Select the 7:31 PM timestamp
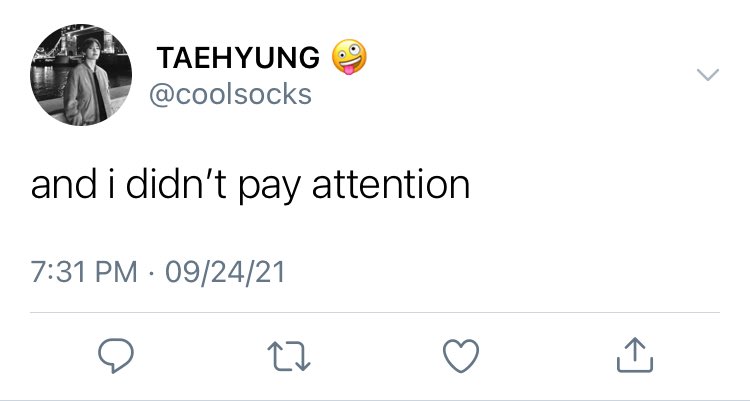 [84, 272]
